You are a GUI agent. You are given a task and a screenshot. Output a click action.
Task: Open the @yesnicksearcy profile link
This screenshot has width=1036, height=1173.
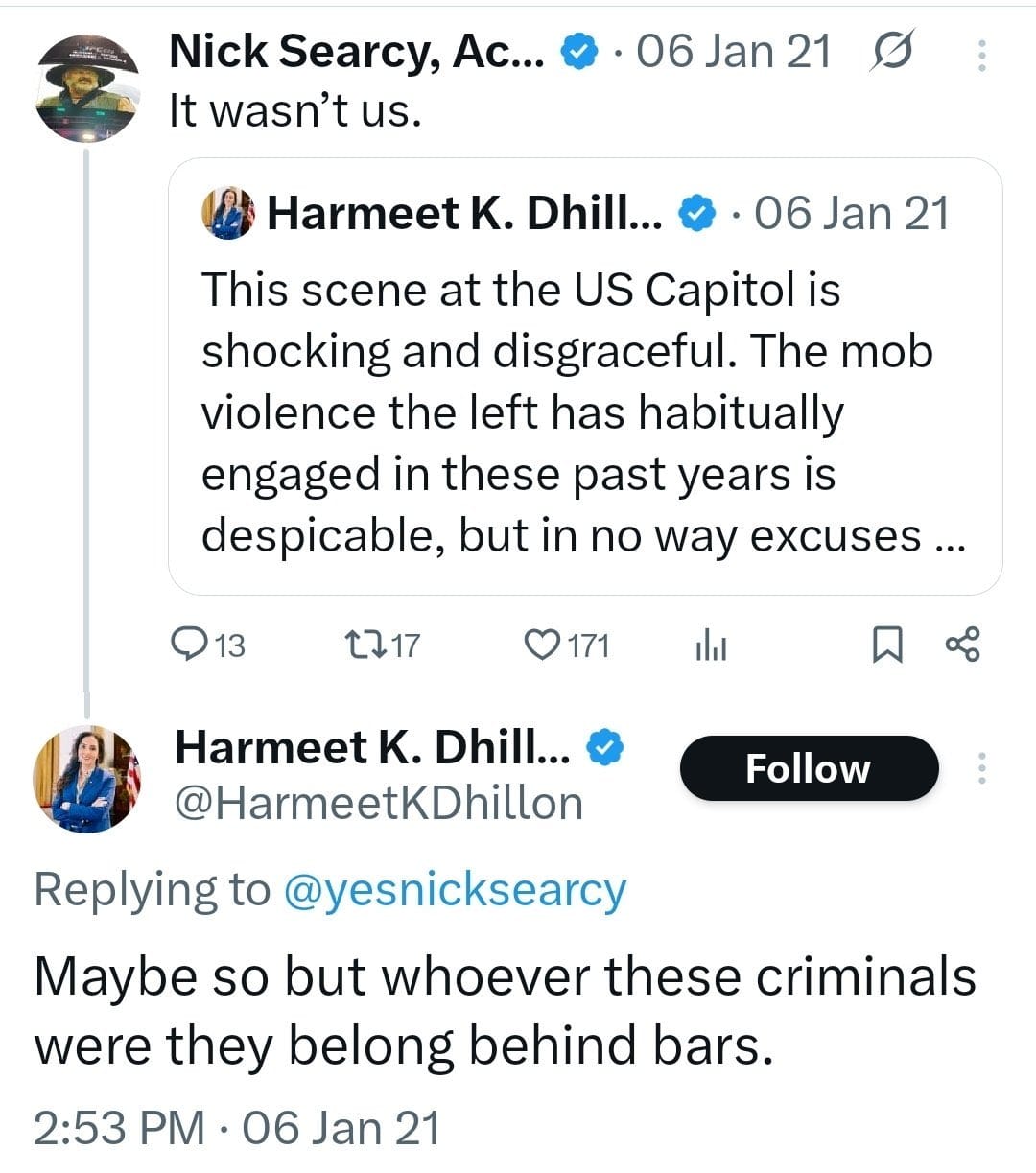tap(455, 890)
